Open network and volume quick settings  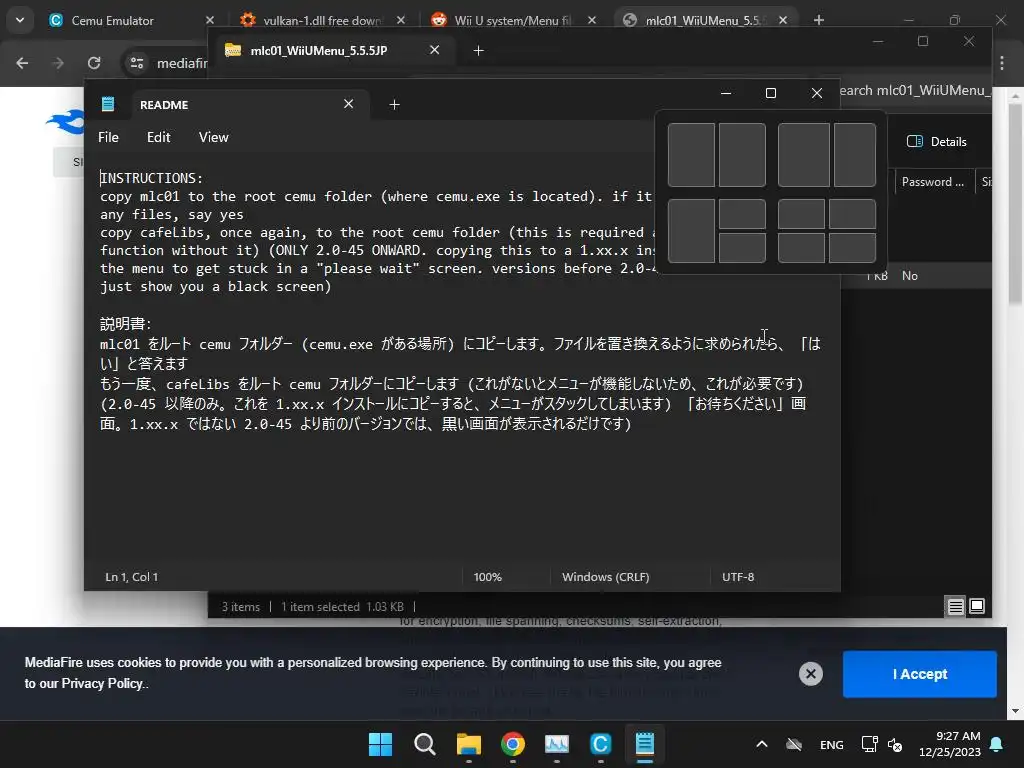point(882,744)
